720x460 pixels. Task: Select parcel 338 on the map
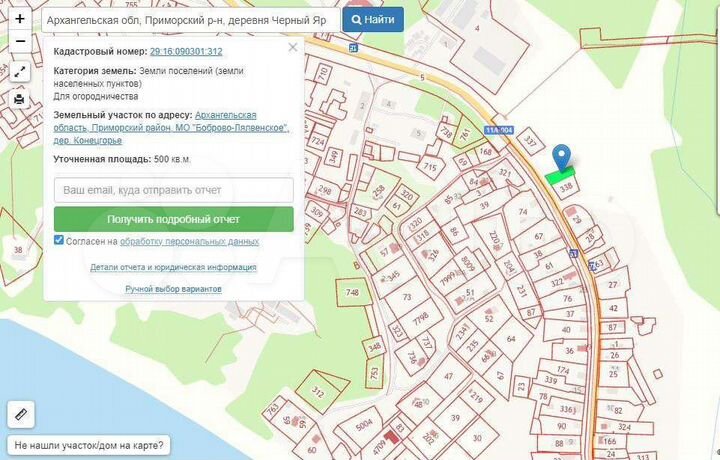pyautogui.click(x=566, y=187)
